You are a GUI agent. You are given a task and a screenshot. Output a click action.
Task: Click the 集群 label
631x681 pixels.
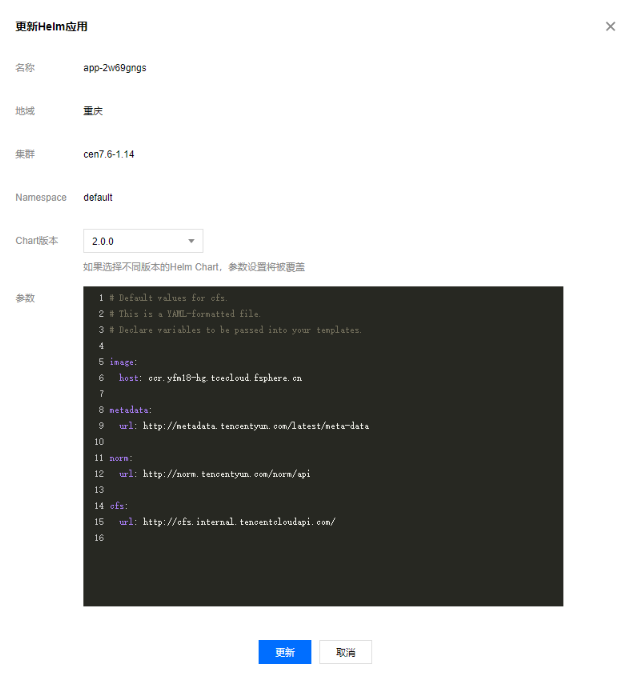[25, 154]
